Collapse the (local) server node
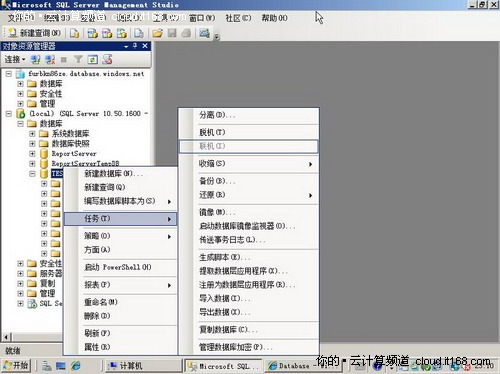500x374 pixels. point(9,114)
